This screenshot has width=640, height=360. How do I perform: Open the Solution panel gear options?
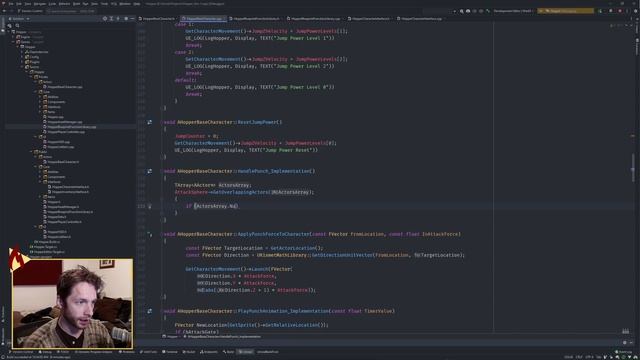pyautogui.click(x=126, y=19)
